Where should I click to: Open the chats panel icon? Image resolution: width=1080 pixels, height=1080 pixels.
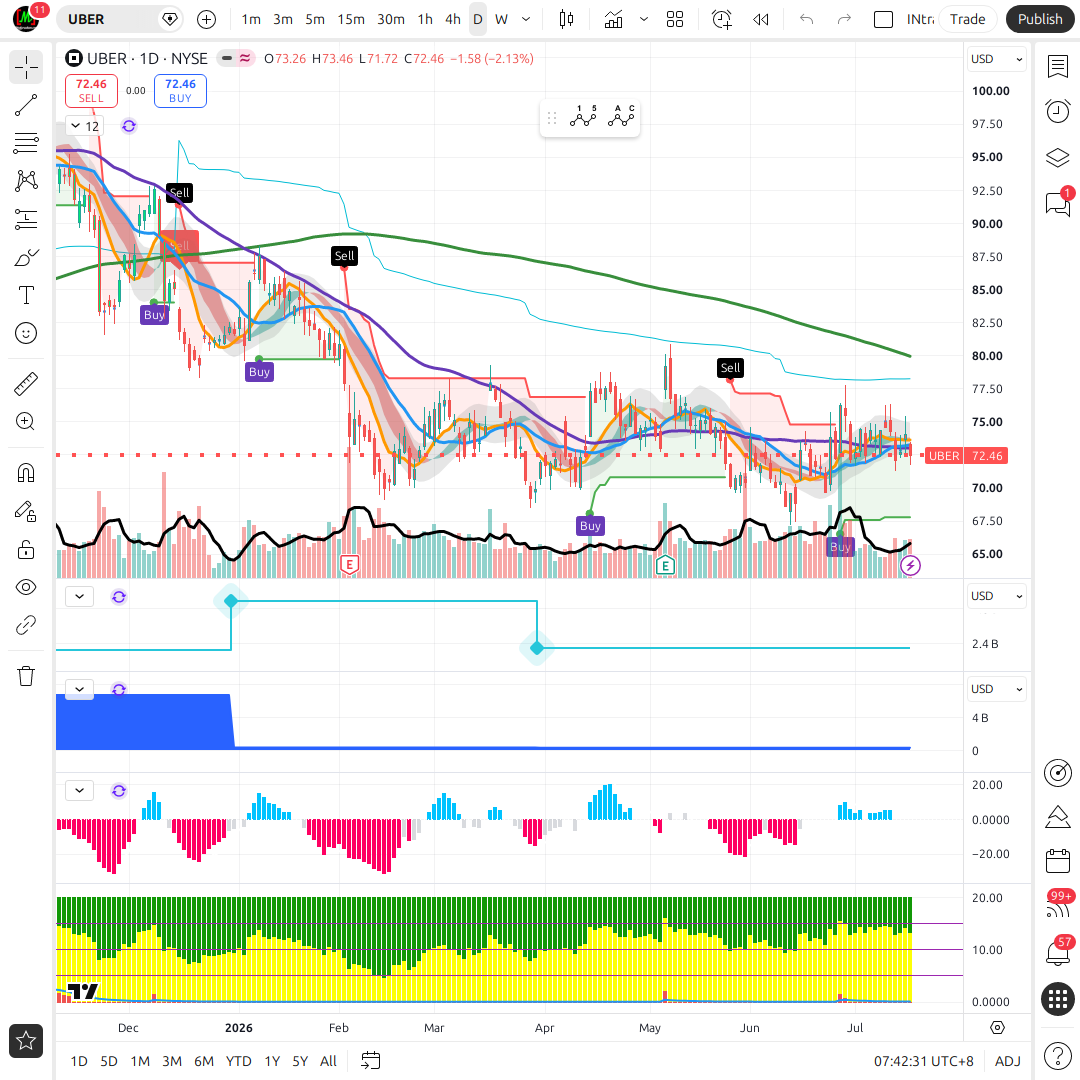point(1058,204)
